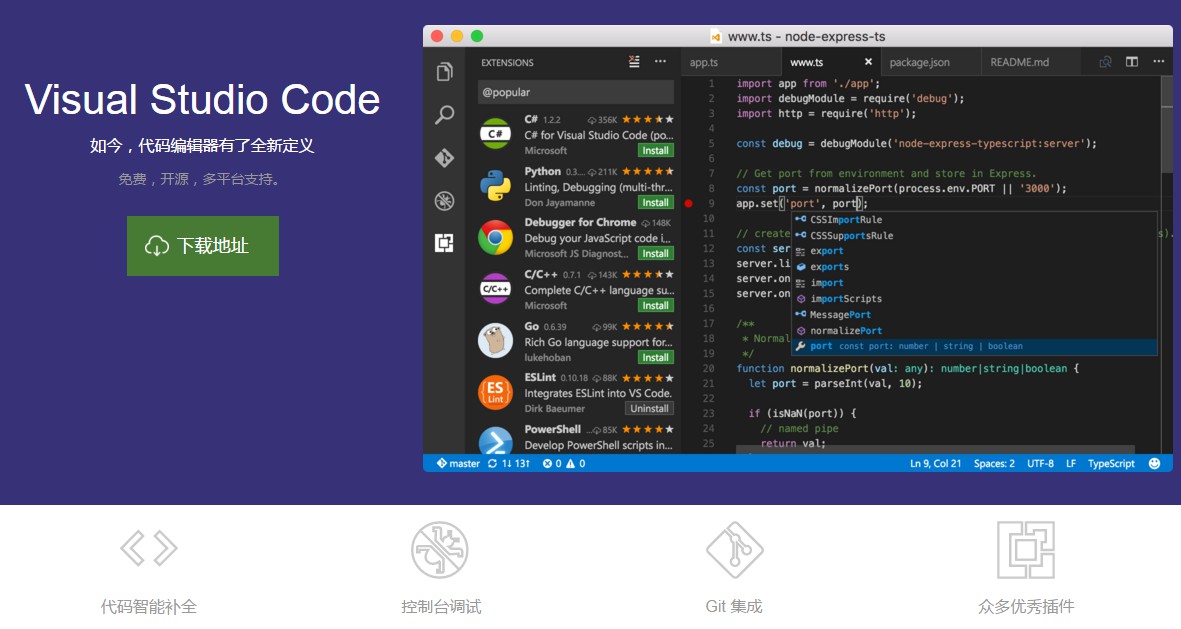Change TypeScript language mode
The image size is (1181, 629).
[1111, 463]
